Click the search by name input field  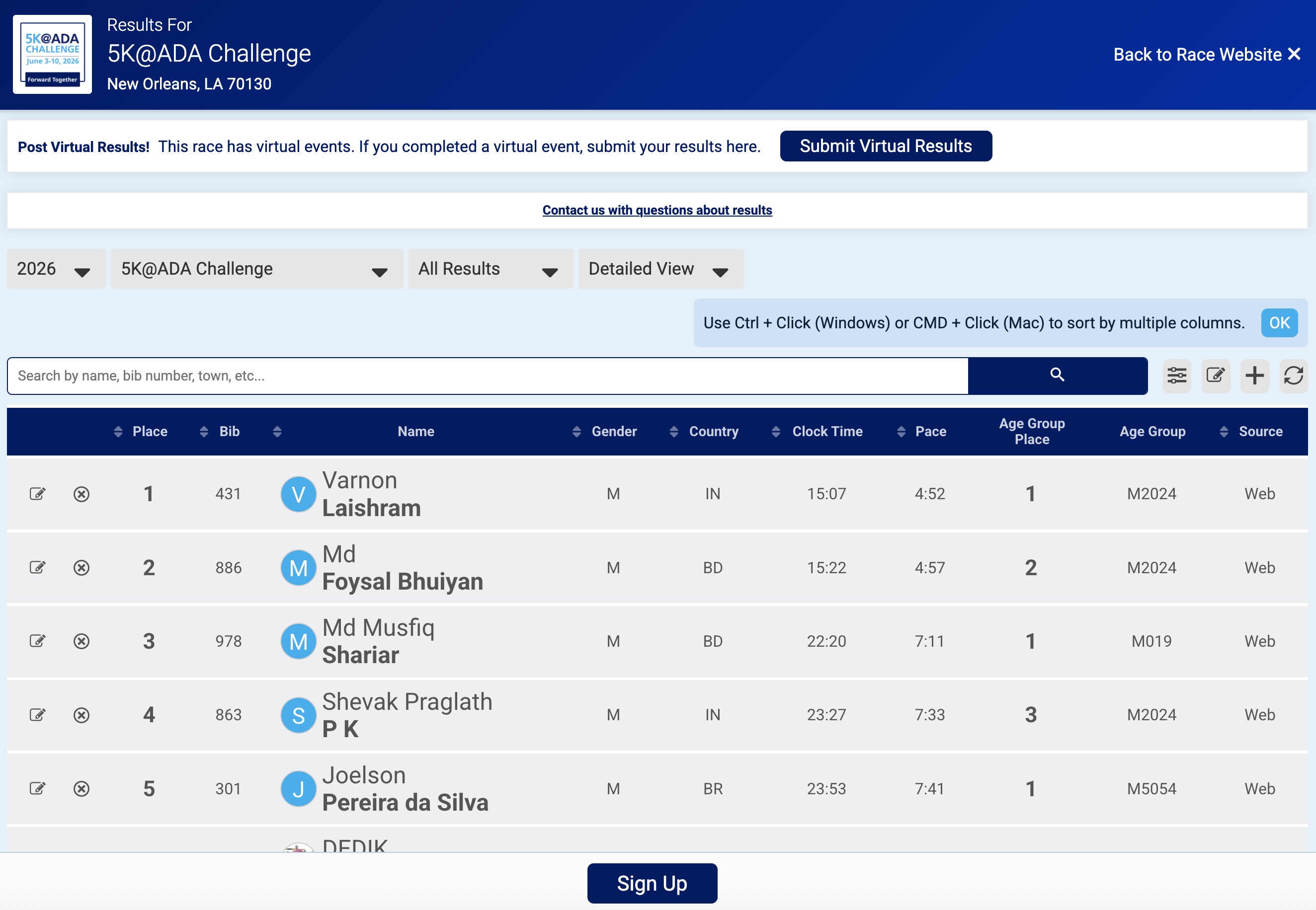(x=487, y=376)
